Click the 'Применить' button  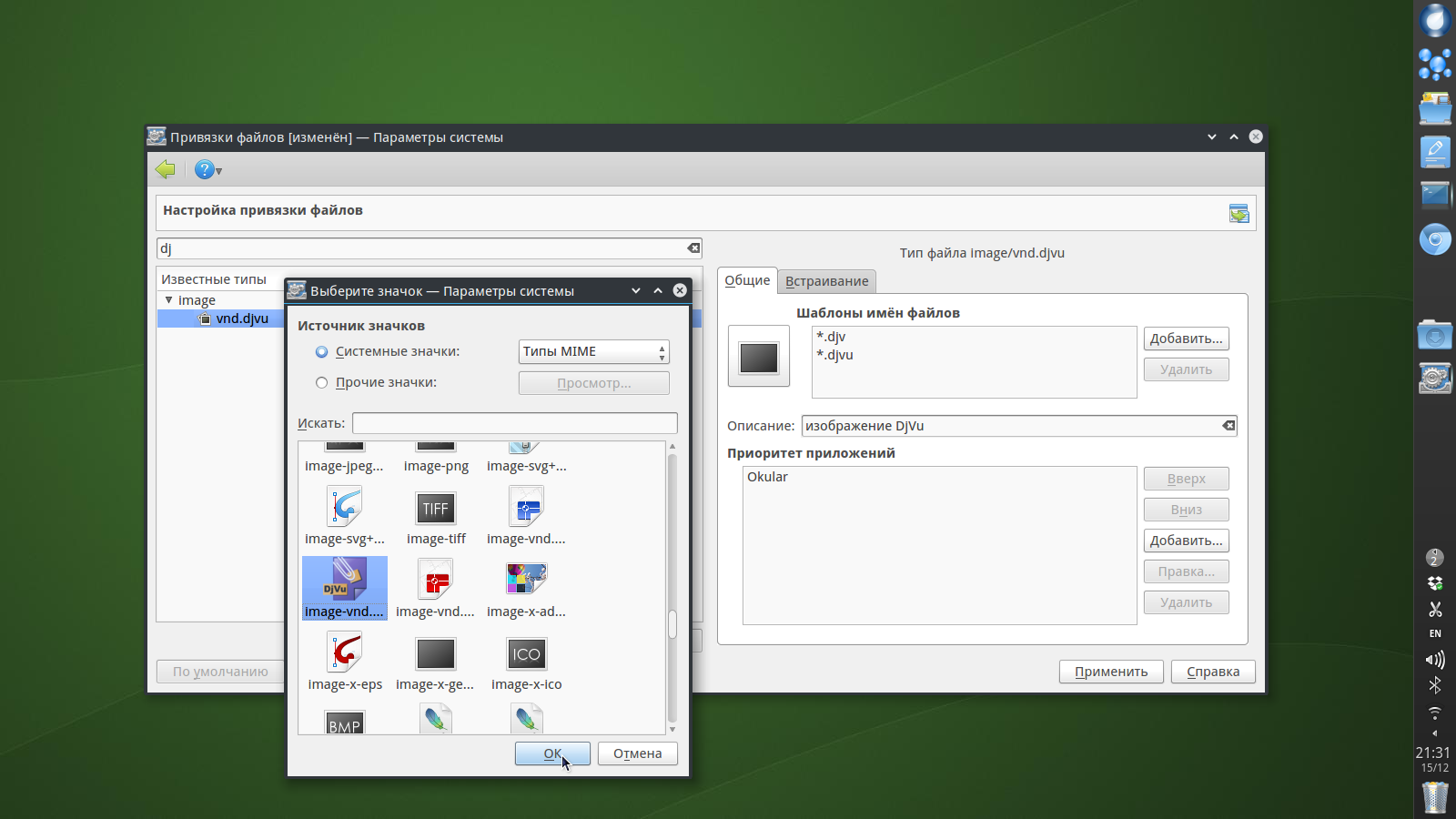pyautogui.click(x=1111, y=672)
